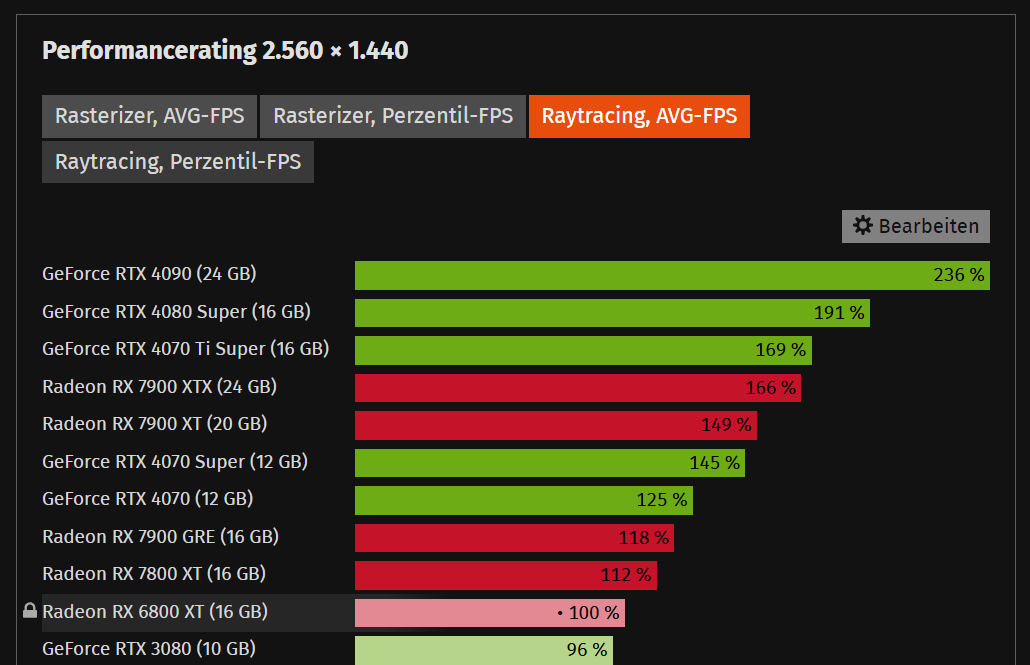This screenshot has width=1030, height=665.
Task: Click the 145 % bar for RTX 4070 Super
Action: (550, 463)
